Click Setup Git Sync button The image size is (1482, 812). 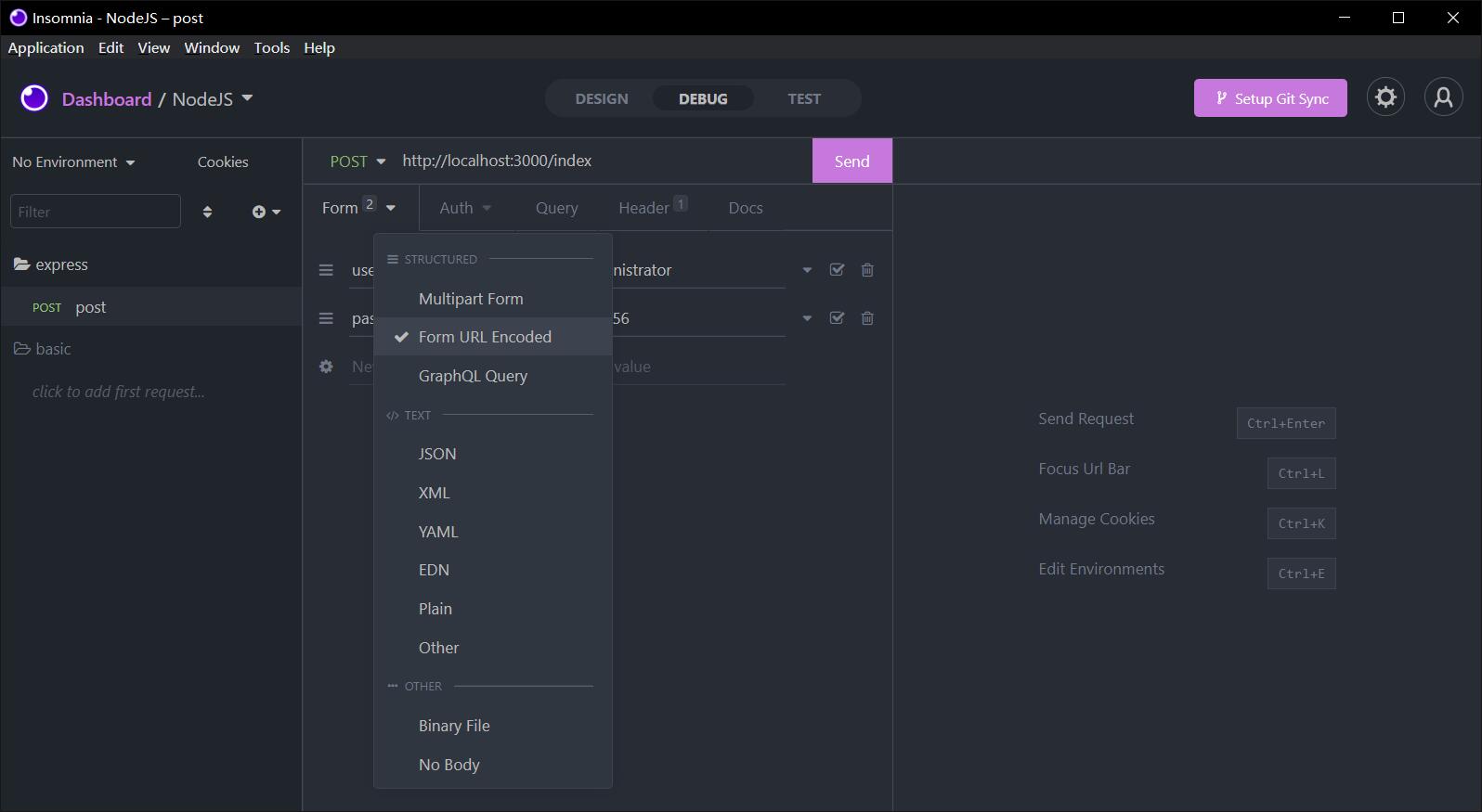pos(1270,98)
